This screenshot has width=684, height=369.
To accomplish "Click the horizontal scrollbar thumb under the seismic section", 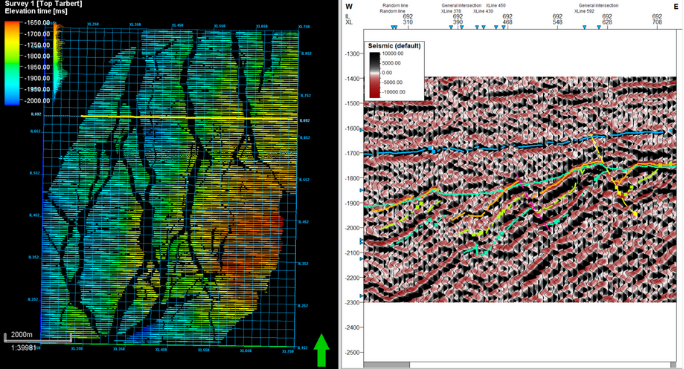I will pyautogui.click(x=386, y=365).
